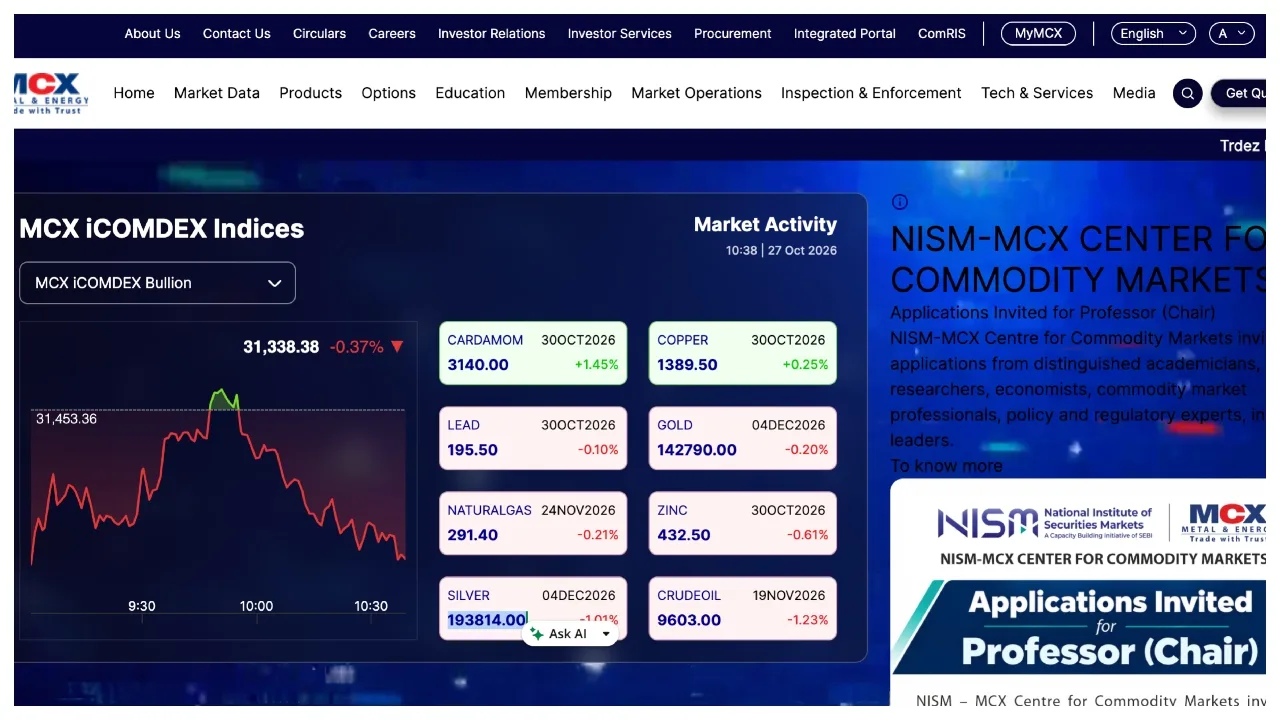The height and width of the screenshot is (720, 1280).
Task: Open the English language dropdown
Action: (x=1153, y=34)
